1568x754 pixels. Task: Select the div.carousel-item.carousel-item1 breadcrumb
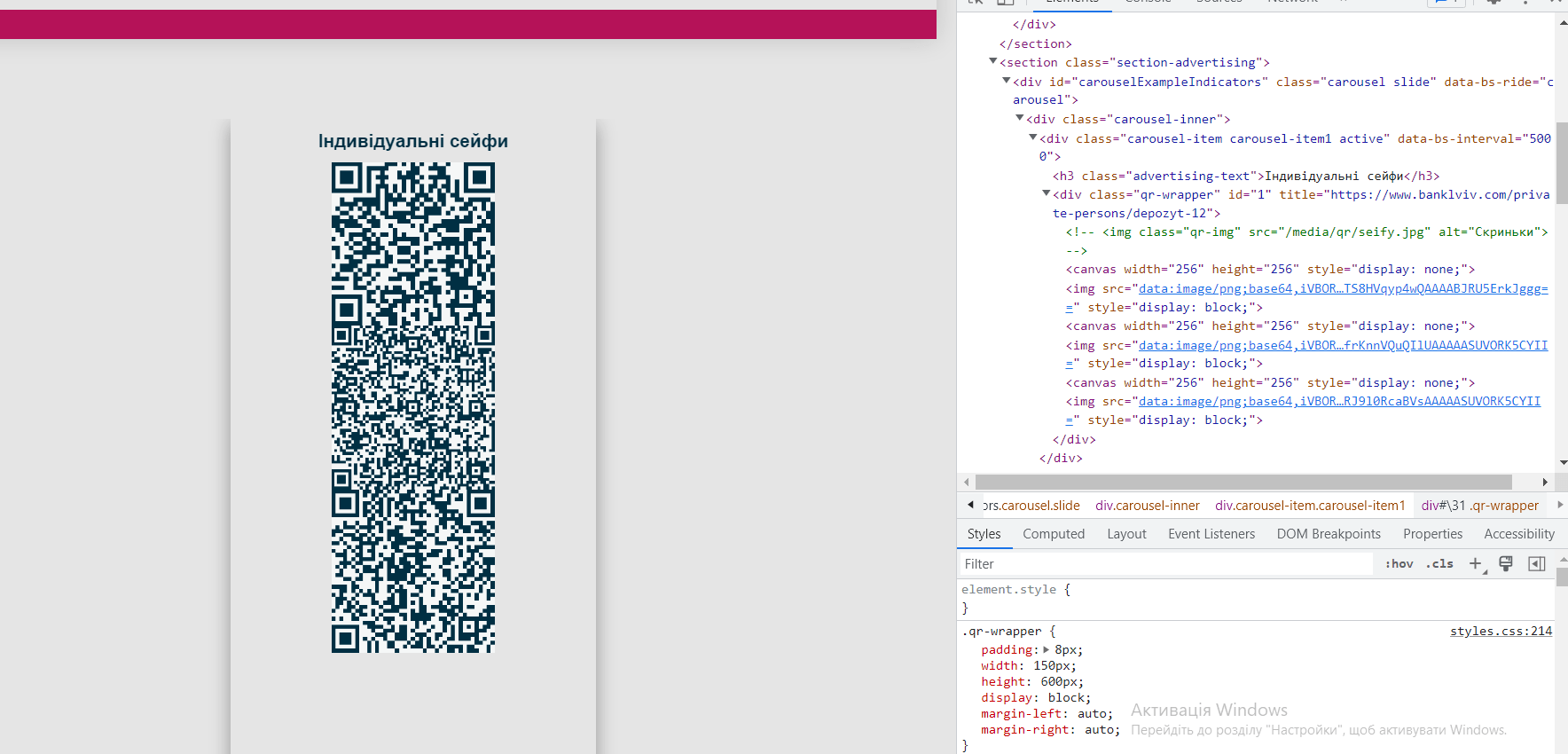pyautogui.click(x=1310, y=506)
